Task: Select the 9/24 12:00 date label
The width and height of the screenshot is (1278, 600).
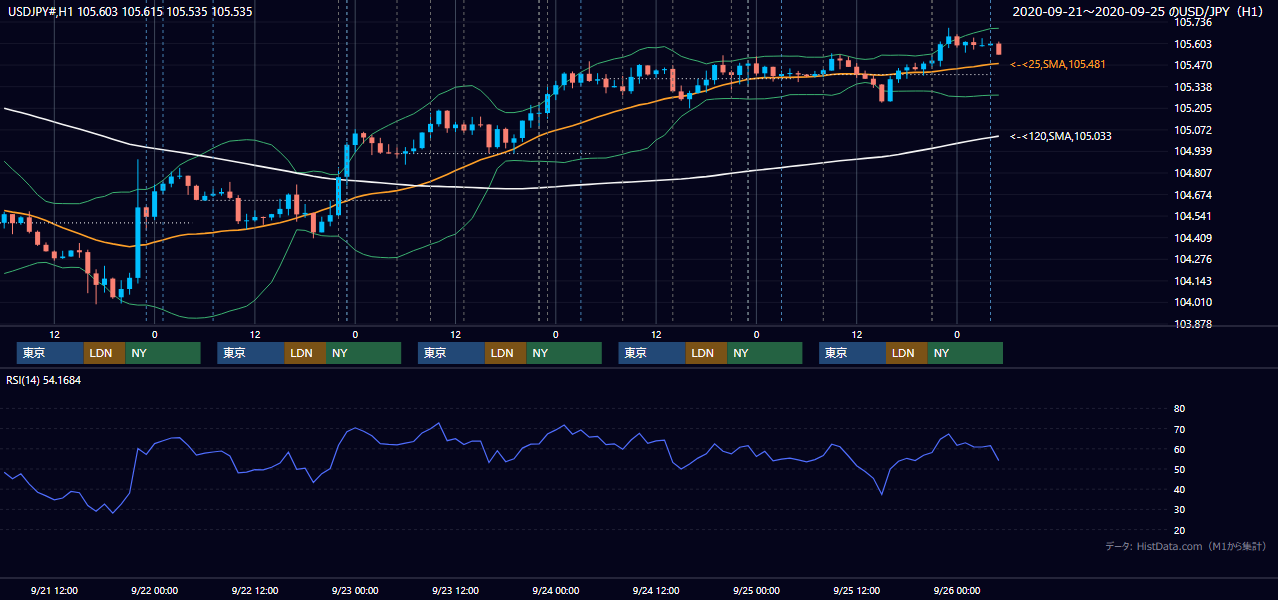Action: coord(655,590)
